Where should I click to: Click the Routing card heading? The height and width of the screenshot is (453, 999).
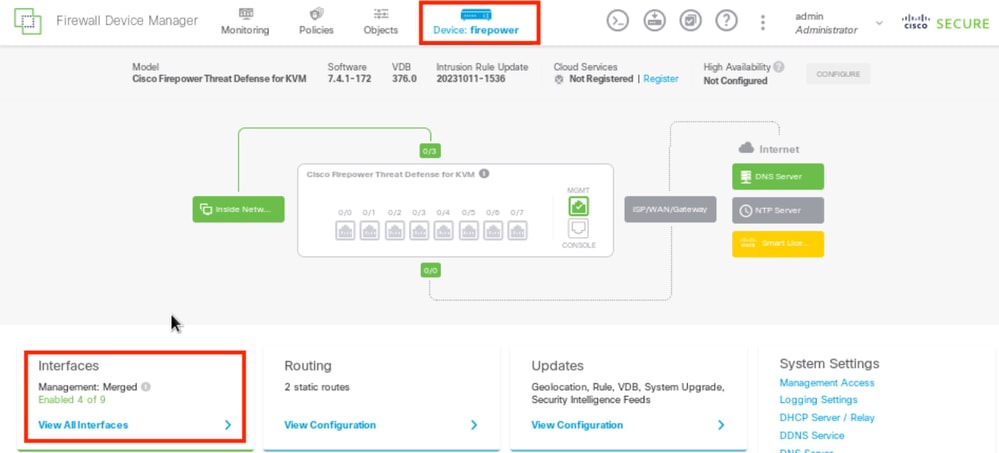click(x=308, y=366)
